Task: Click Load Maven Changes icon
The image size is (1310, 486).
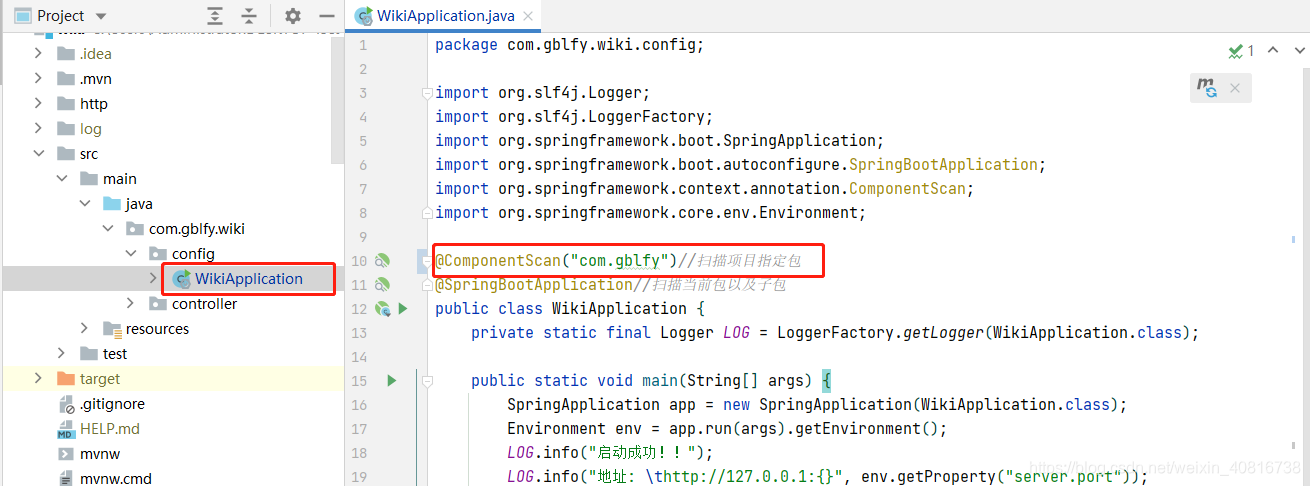Action: coord(1208,88)
